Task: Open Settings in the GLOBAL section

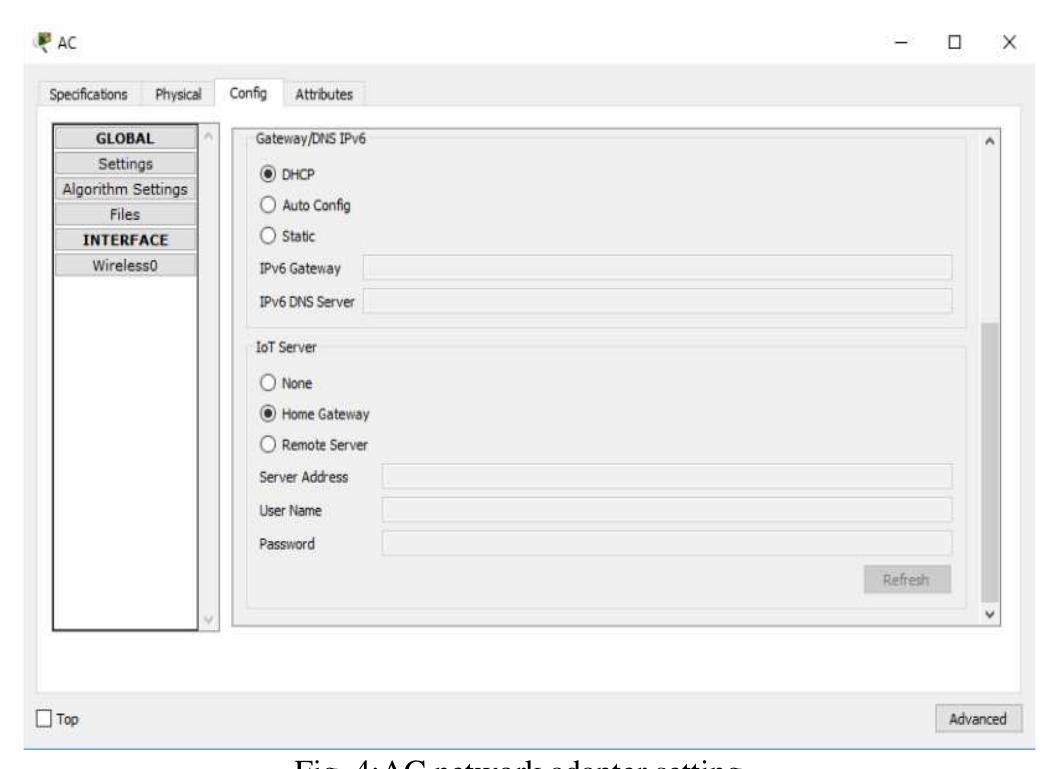Action: pos(125,162)
